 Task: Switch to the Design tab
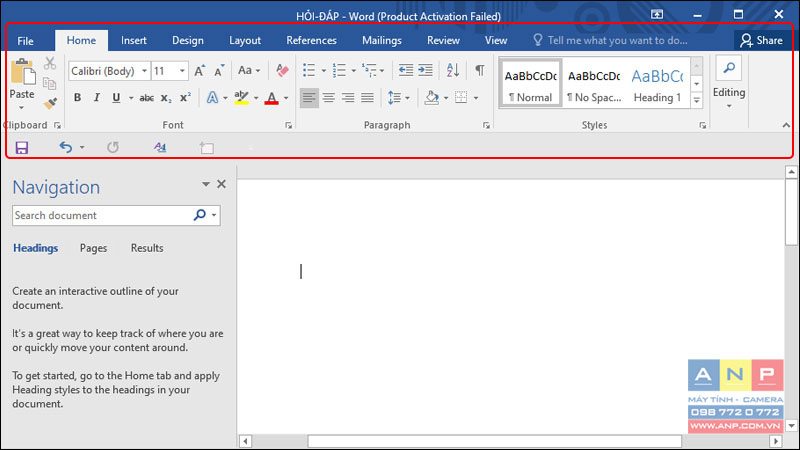pos(188,40)
